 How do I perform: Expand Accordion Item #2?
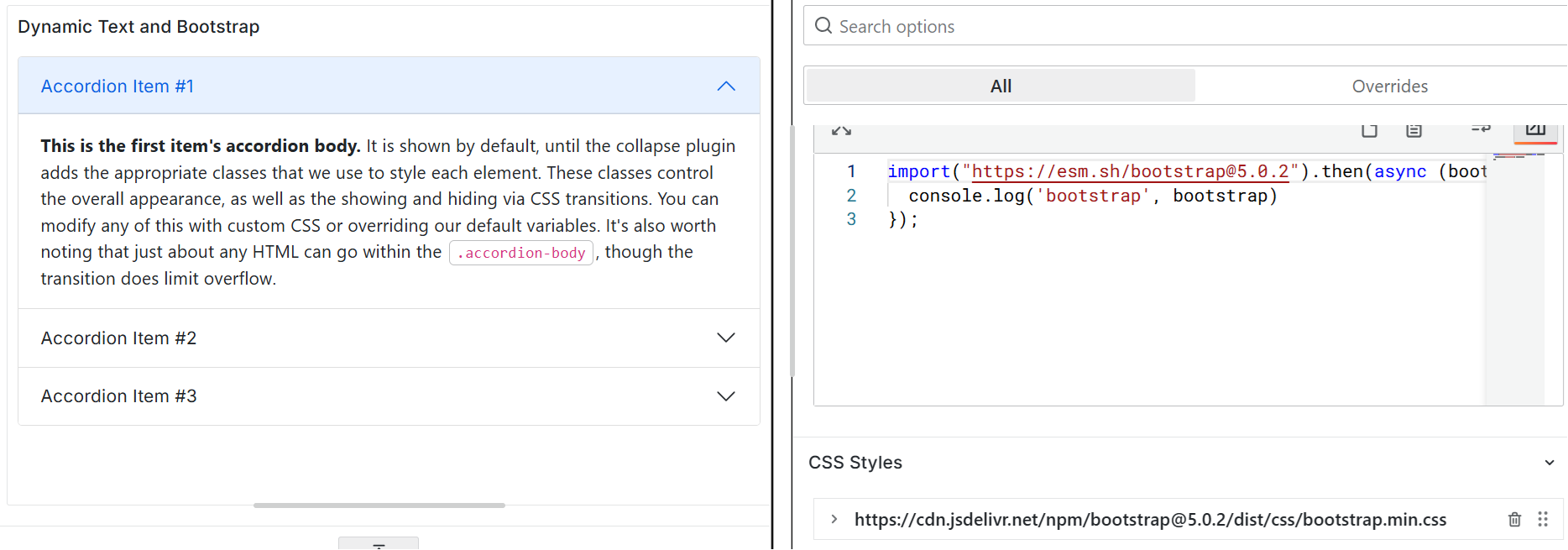726,338
